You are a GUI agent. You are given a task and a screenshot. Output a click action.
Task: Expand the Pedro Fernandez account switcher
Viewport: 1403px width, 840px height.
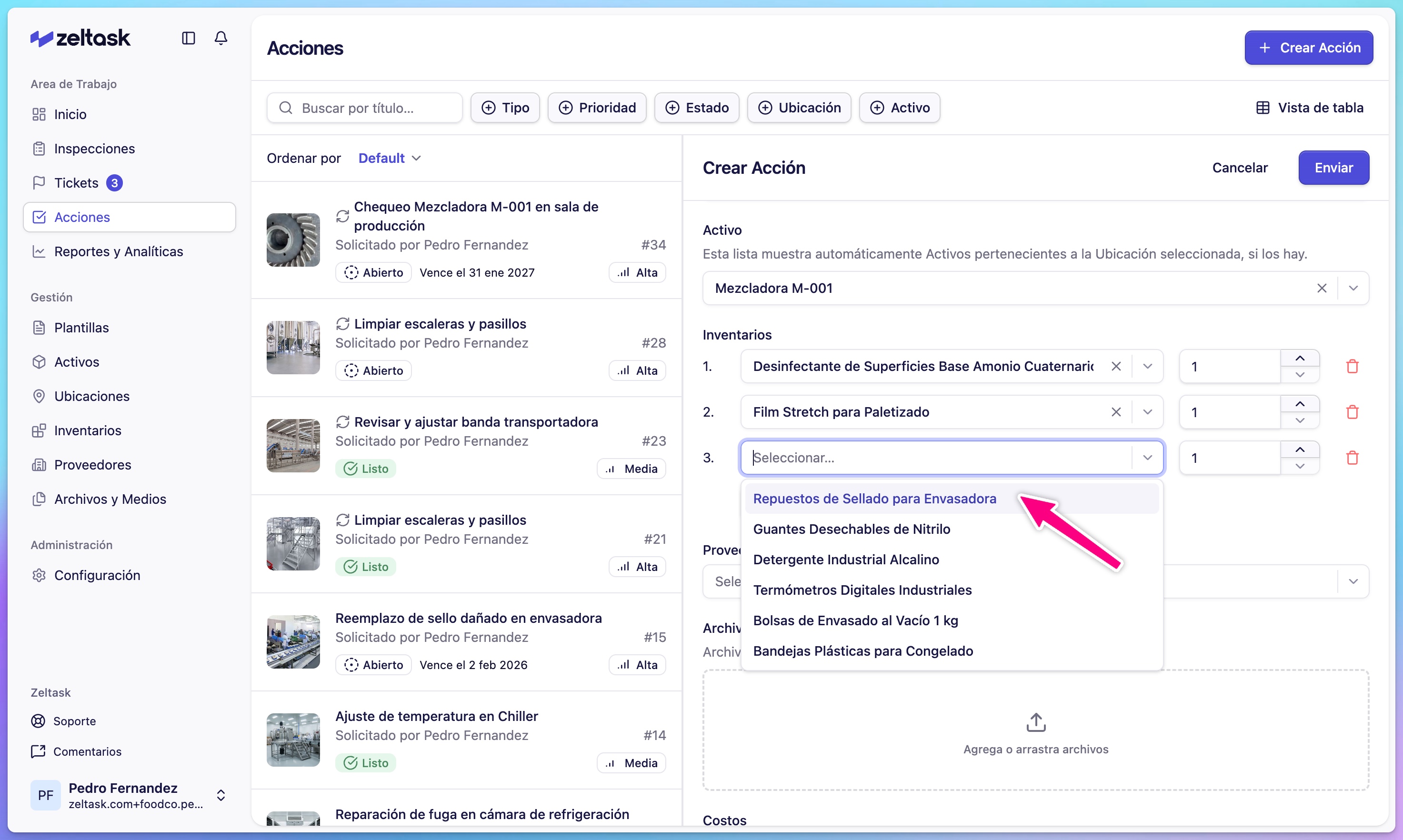point(220,795)
